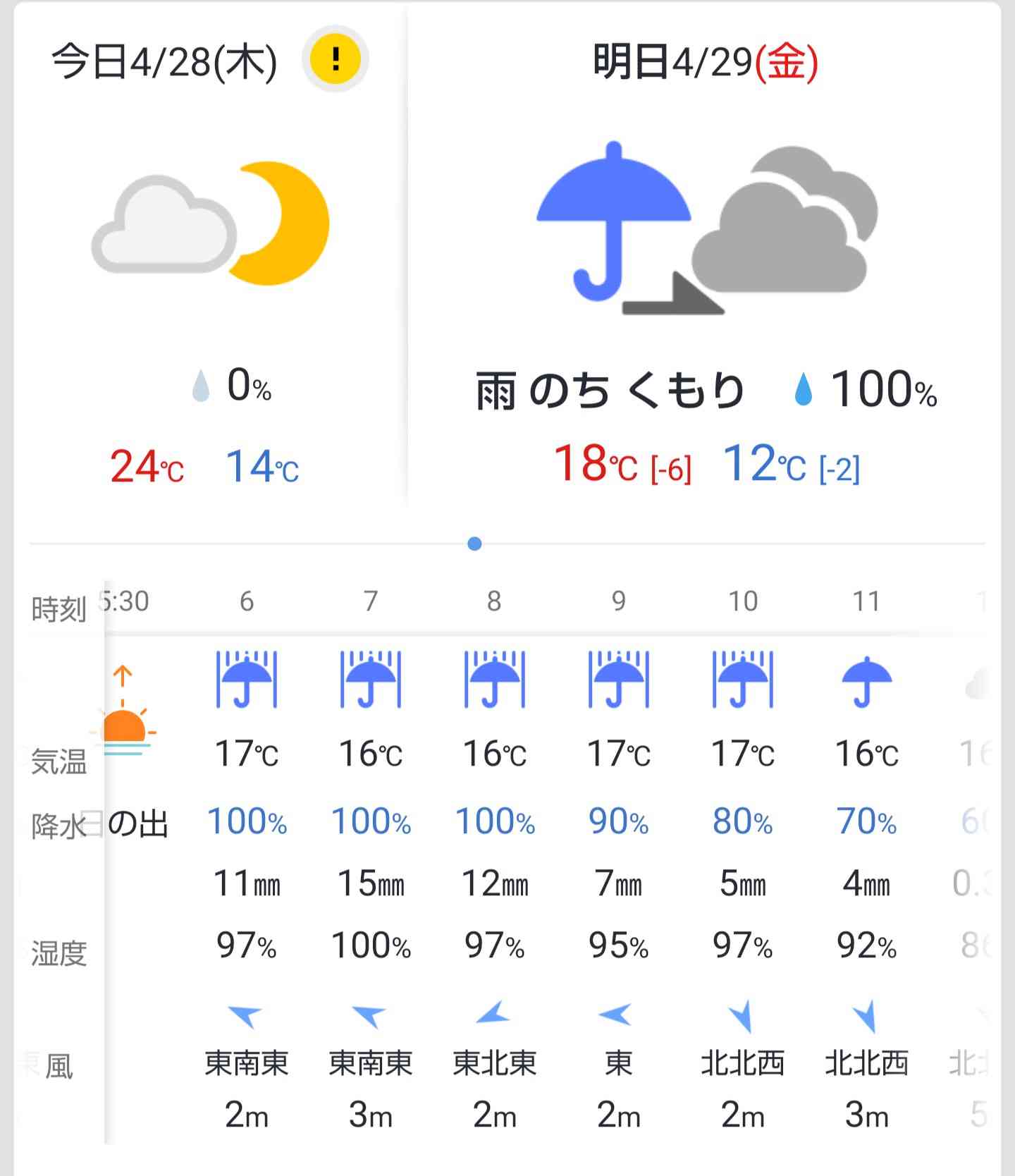Select the cloudy night moon icon for today
This screenshot has width=1015, height=1176.
click(x=210, y=223)
